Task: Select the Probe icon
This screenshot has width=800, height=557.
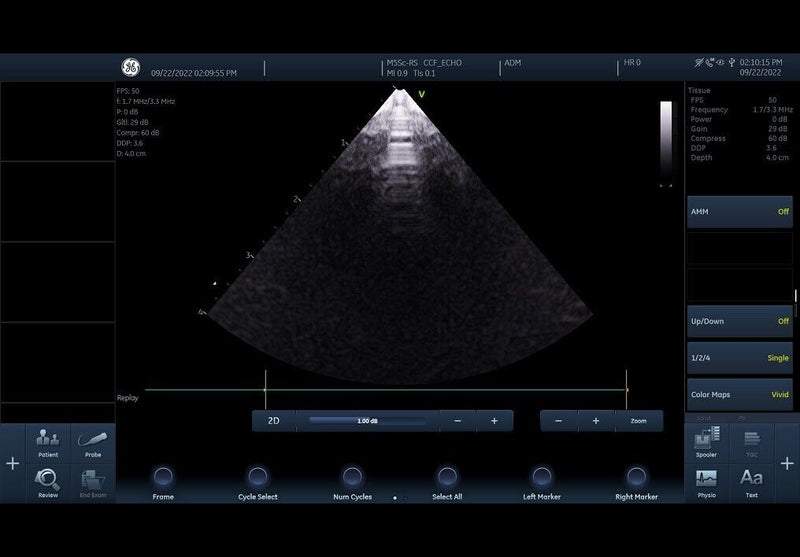Action: click(92, 441)
